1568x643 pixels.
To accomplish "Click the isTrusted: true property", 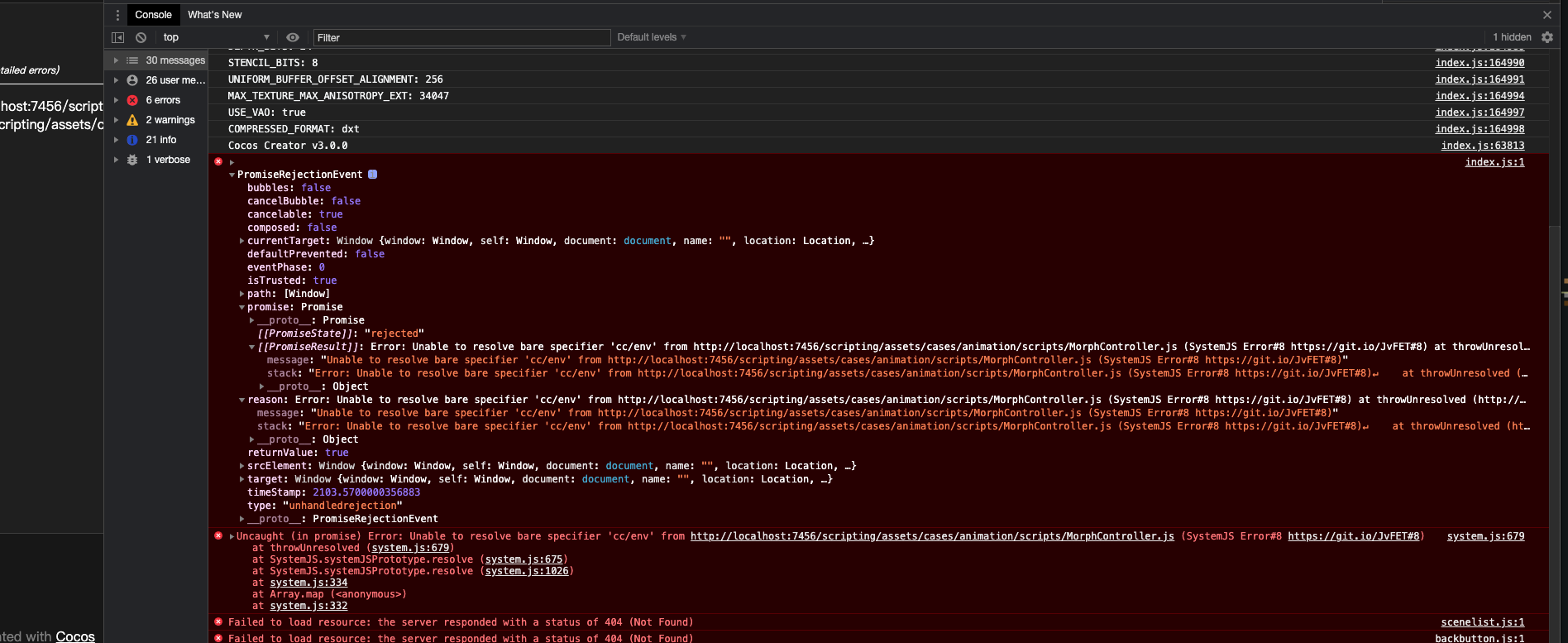I will coord(292,281).
